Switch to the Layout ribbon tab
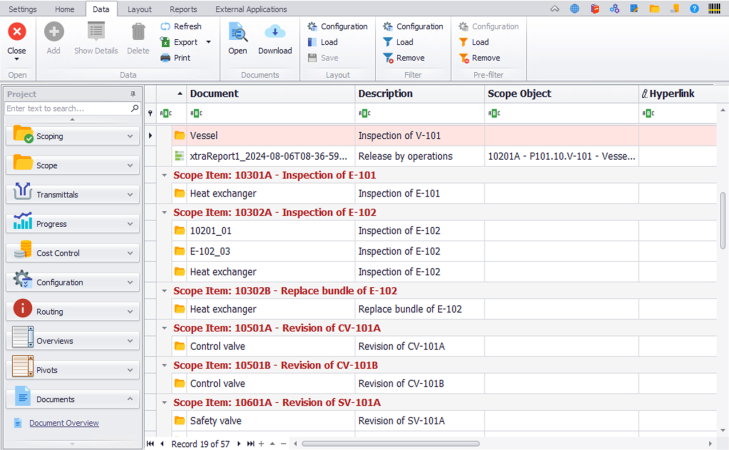This screenshot has width=729, height=450. pos(139,8)
